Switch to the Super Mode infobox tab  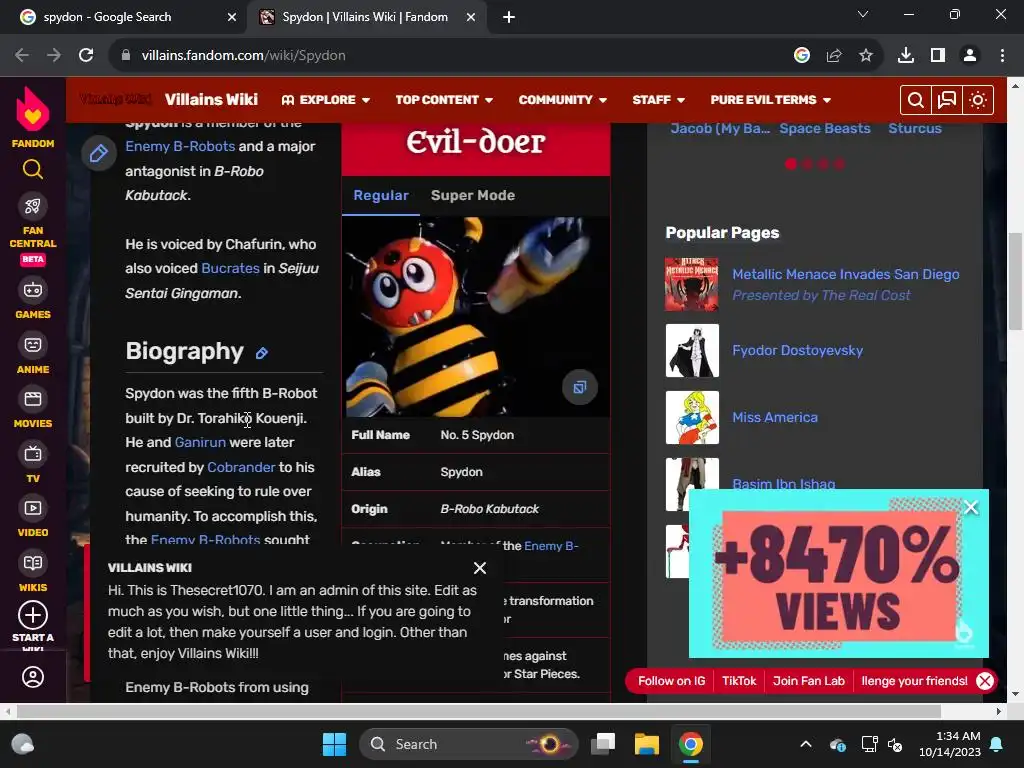coord(473,195)
